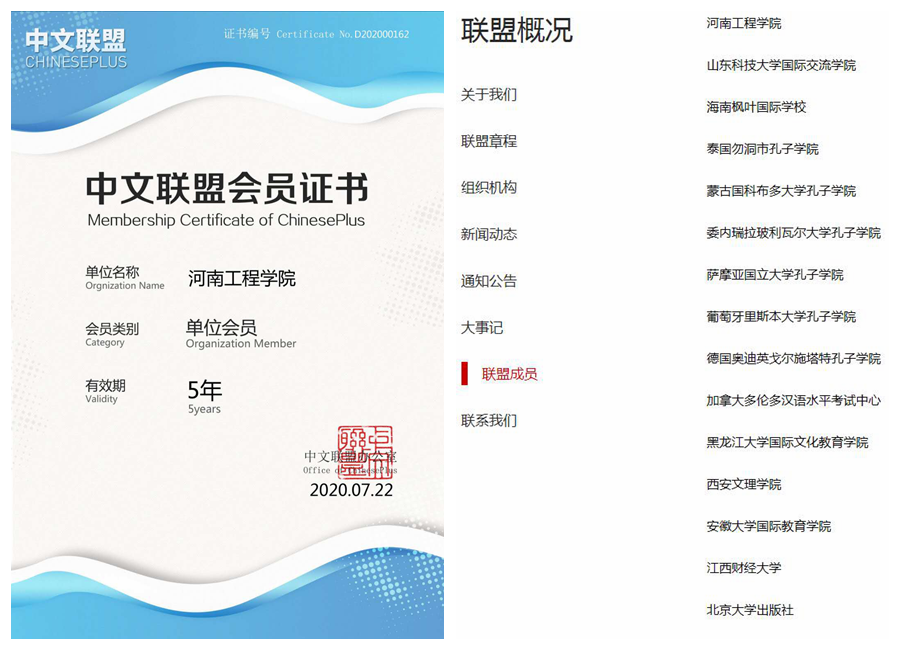Select 德国奥迪英戈尔施塔特孔子学院 link
900x650 pixels.
point(793,359)
